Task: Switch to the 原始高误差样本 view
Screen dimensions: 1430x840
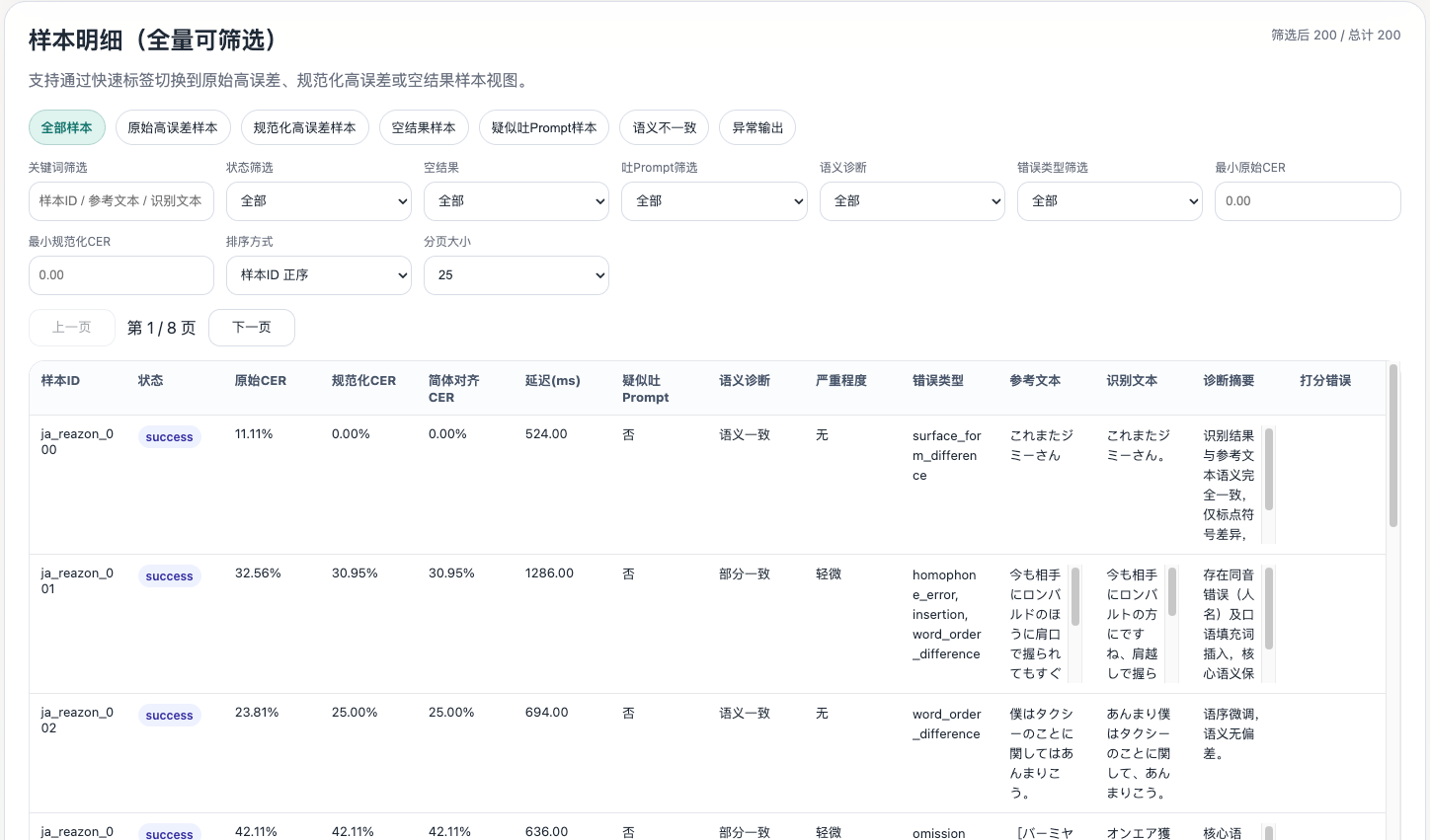Action: point(173,127)
